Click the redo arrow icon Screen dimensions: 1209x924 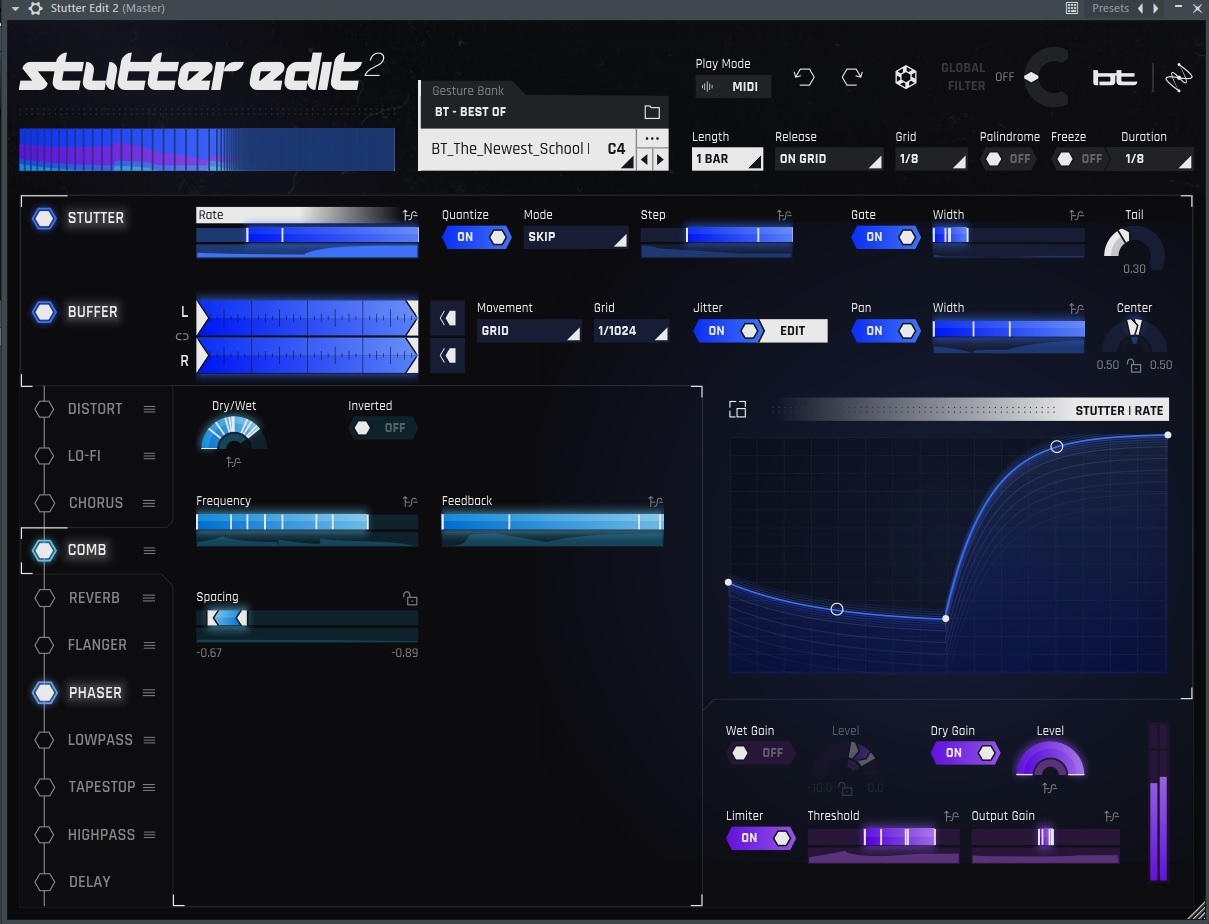click(852, 78)
